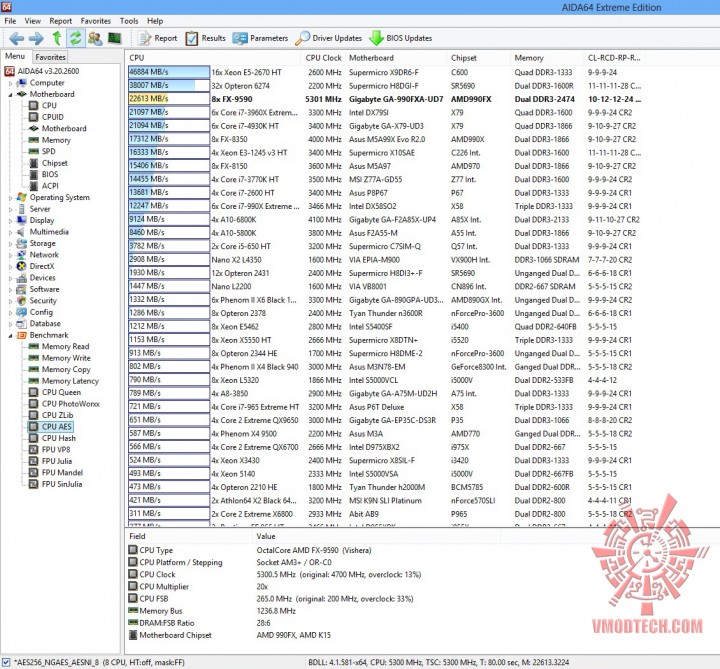
Task: Select Memory Read benchmark
Action: (x=59, y=346)
